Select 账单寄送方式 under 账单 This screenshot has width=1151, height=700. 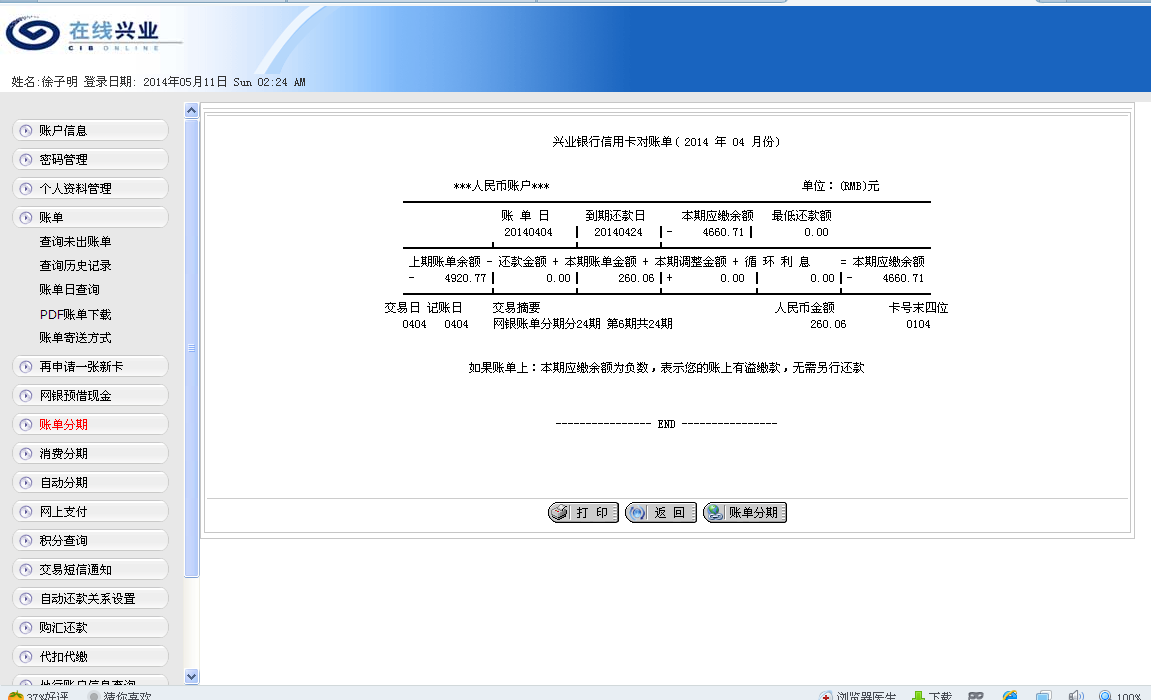(75, 338)
